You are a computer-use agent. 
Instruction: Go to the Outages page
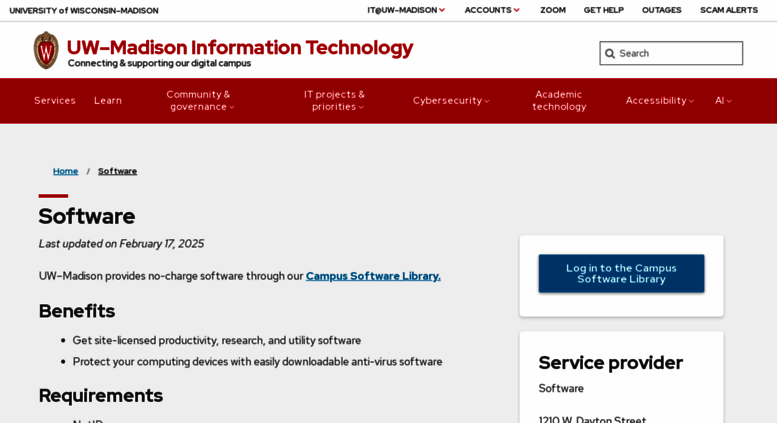[x=662, y=10]
